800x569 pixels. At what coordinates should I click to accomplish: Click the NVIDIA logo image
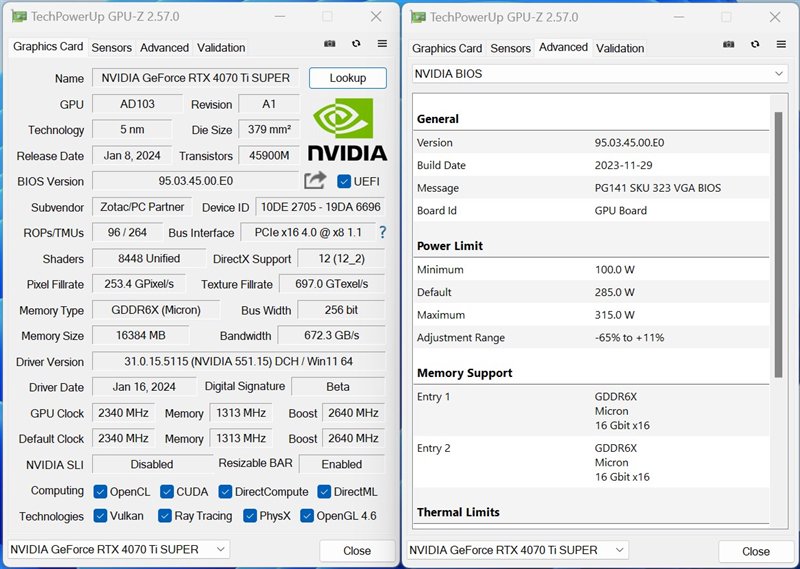click(347, 130)
